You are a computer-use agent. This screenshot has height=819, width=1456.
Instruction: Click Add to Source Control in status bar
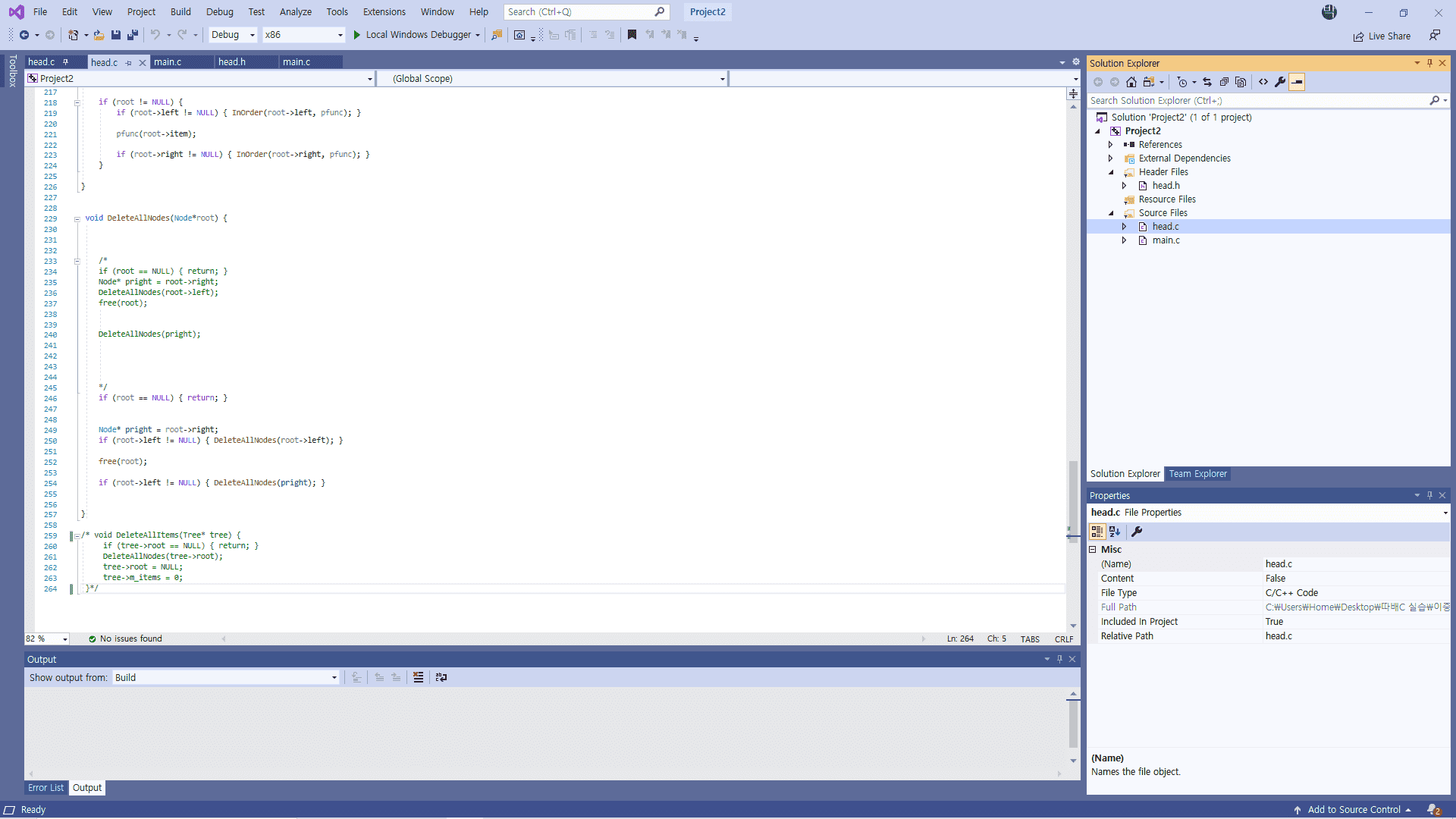click(x=1354, y=810)
